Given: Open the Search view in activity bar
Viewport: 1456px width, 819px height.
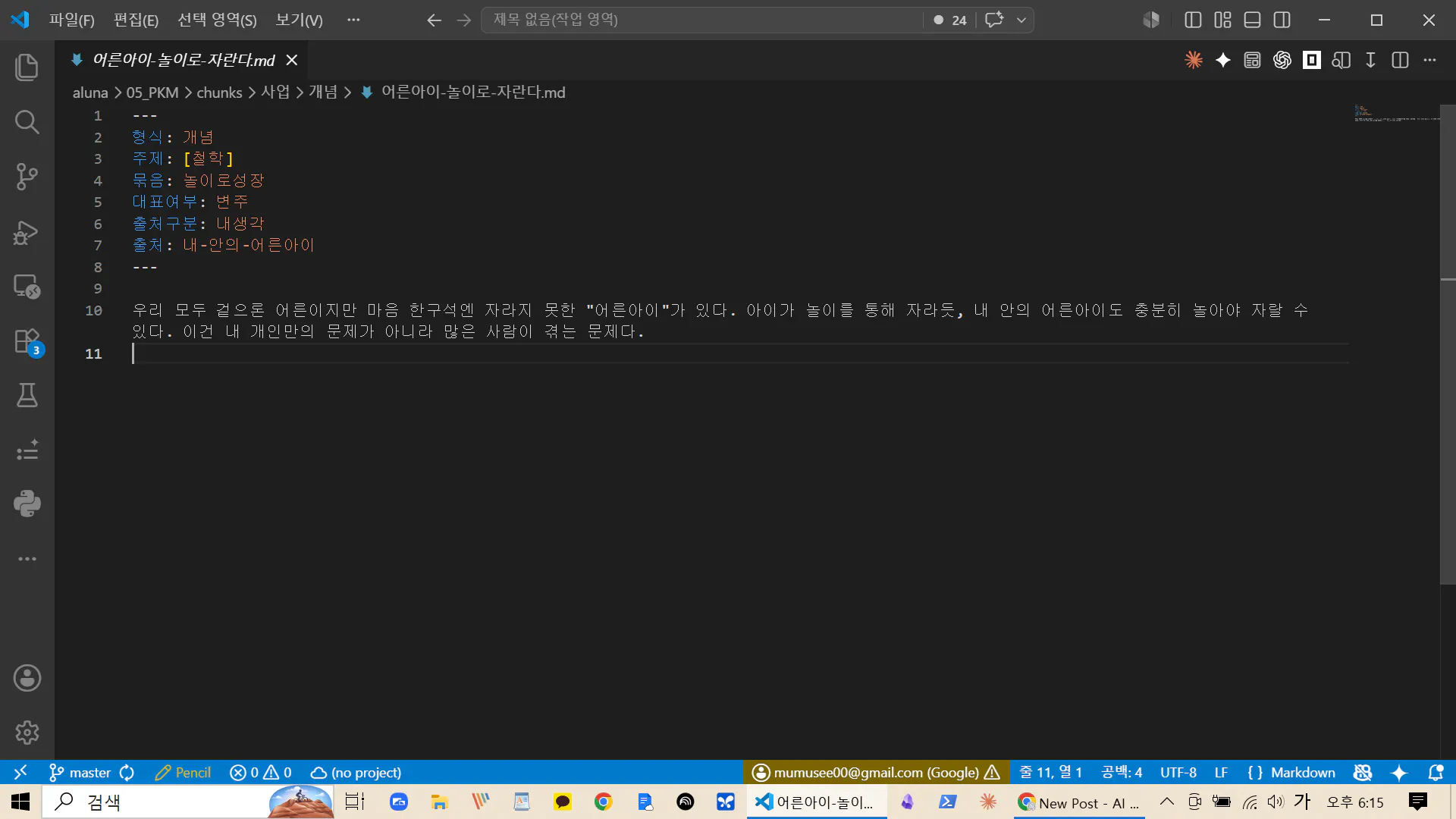Looking at the screenshot, I should click(x=27, y=121).
